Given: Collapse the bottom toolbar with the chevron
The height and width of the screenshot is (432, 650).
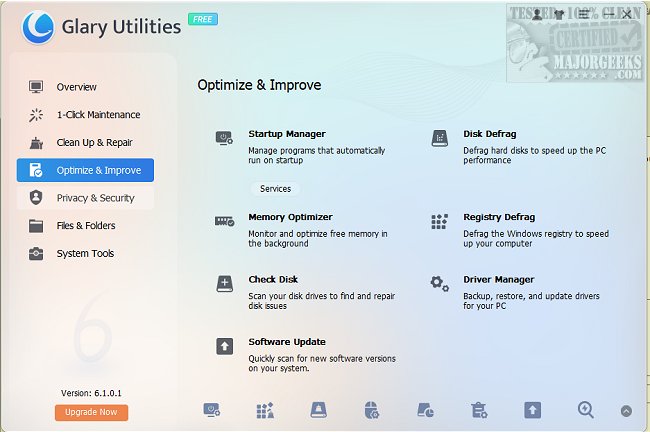Looking at the screenshot, I should [x=626, y=411].
